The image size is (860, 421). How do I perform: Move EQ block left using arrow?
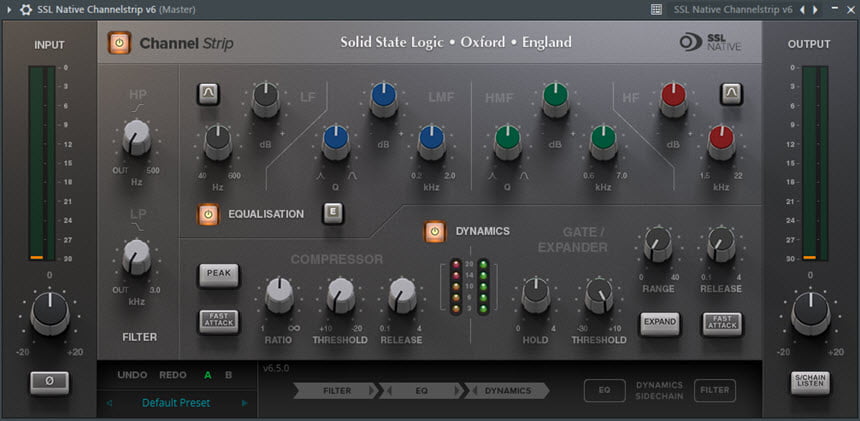pos(389,391)
